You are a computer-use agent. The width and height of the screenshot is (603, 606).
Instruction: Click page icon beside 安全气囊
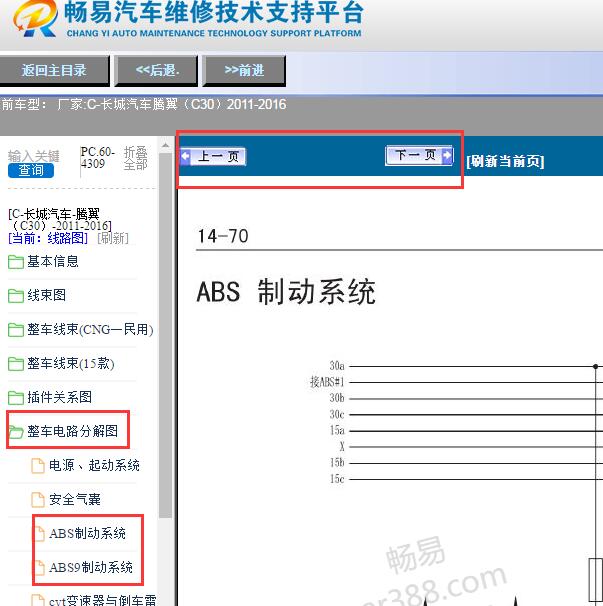tap(38, 499)
